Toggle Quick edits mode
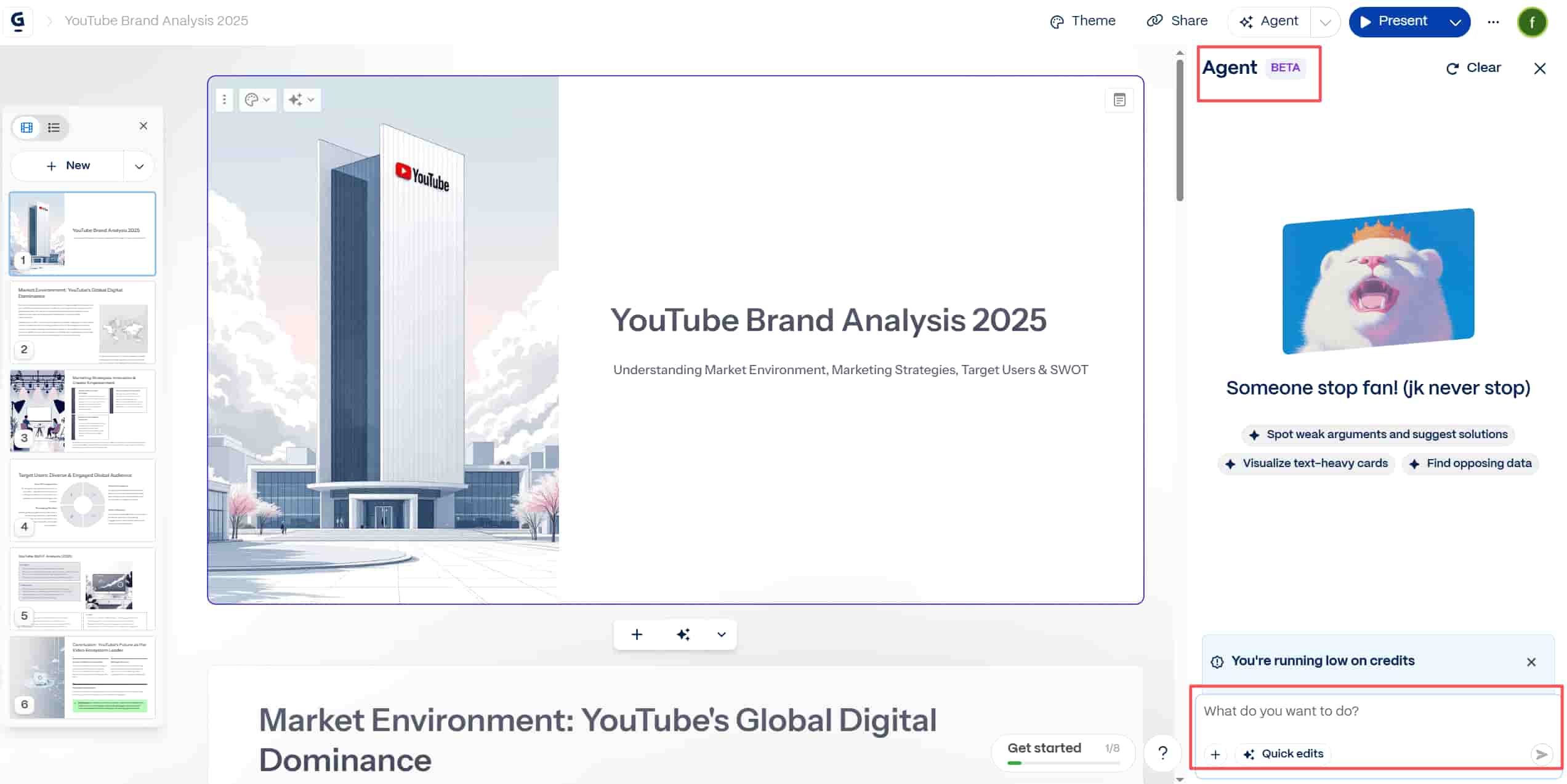Viewport: 1567px width, 784px height. (1283, 754)
